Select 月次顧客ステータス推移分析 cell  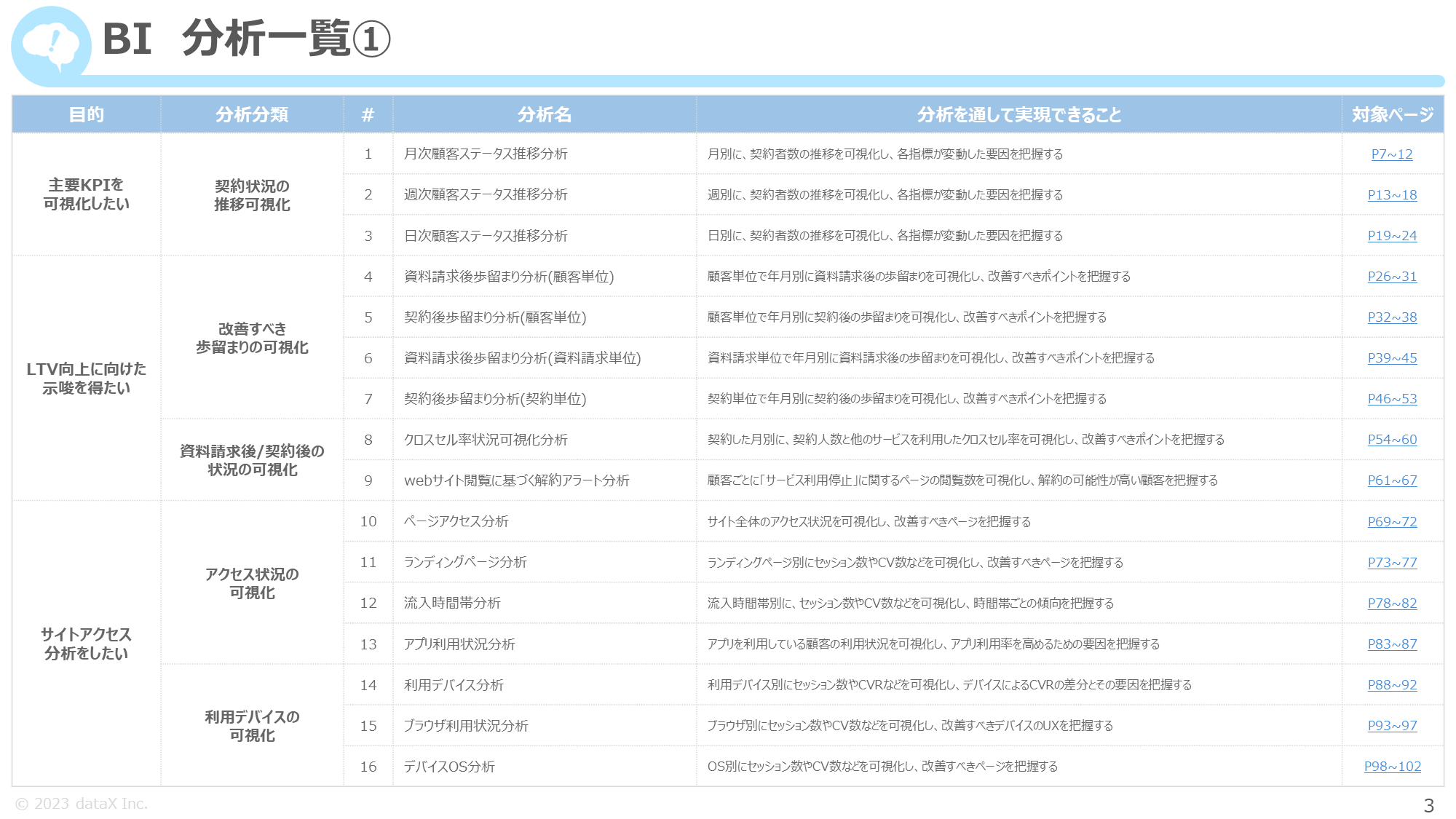[545, 154]
